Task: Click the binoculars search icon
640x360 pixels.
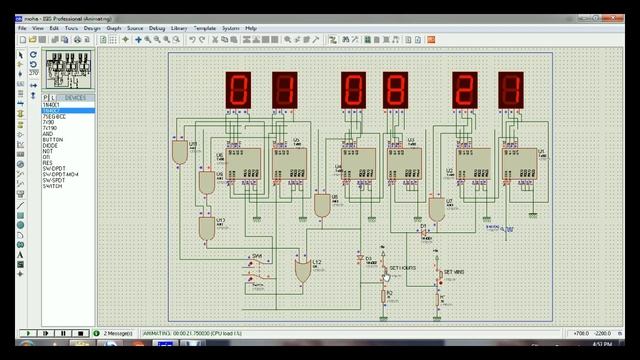Action: [346, 40]
